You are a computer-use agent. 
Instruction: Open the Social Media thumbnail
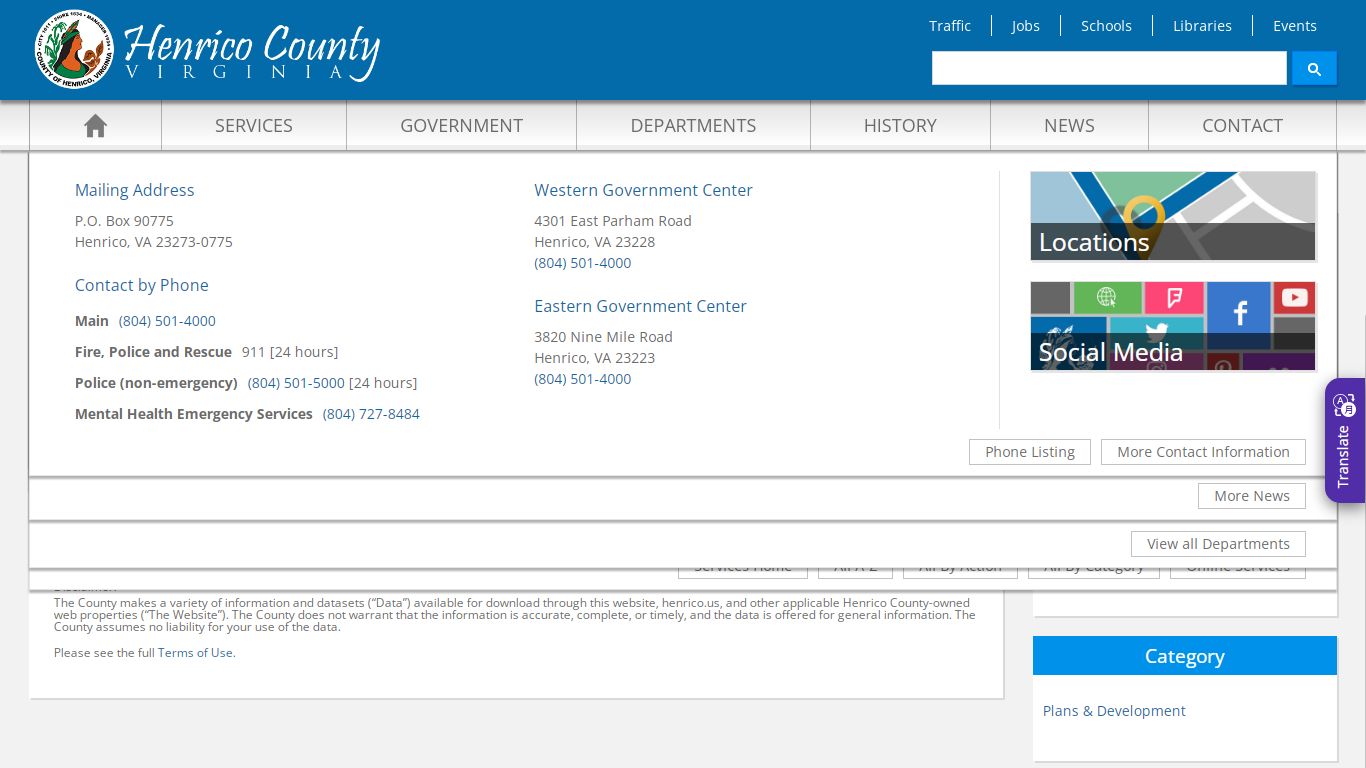pos(1173,326)
